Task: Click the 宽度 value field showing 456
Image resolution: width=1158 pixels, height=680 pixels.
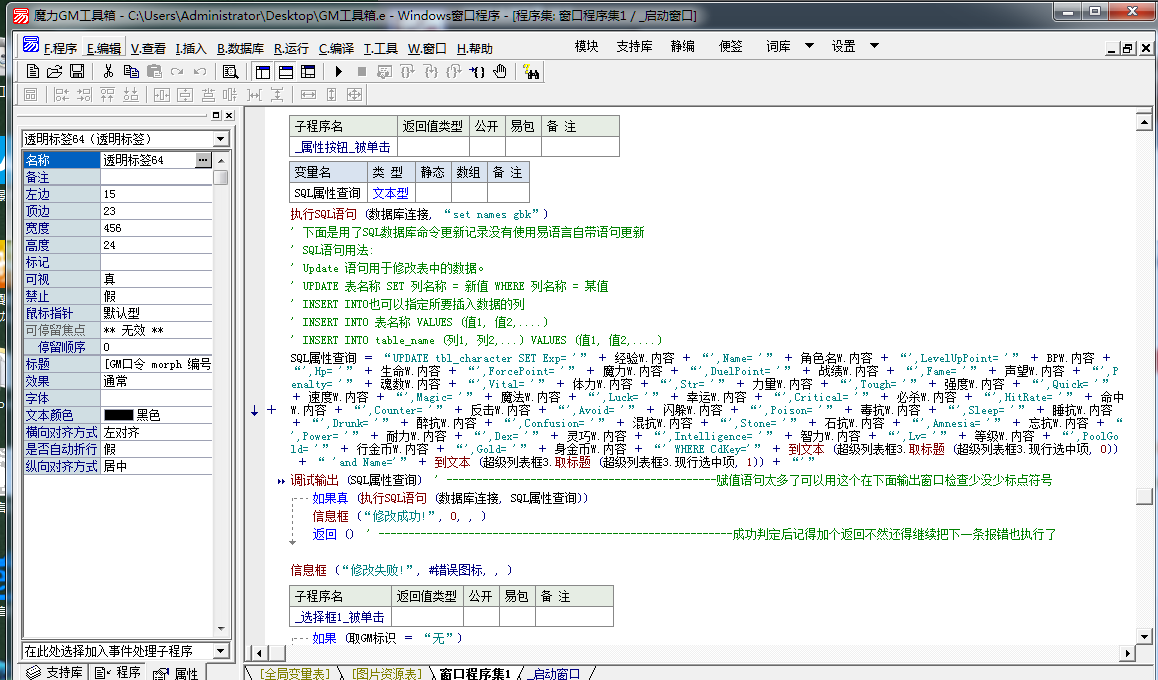Action: pyautogui.click(x=155, y=228)
